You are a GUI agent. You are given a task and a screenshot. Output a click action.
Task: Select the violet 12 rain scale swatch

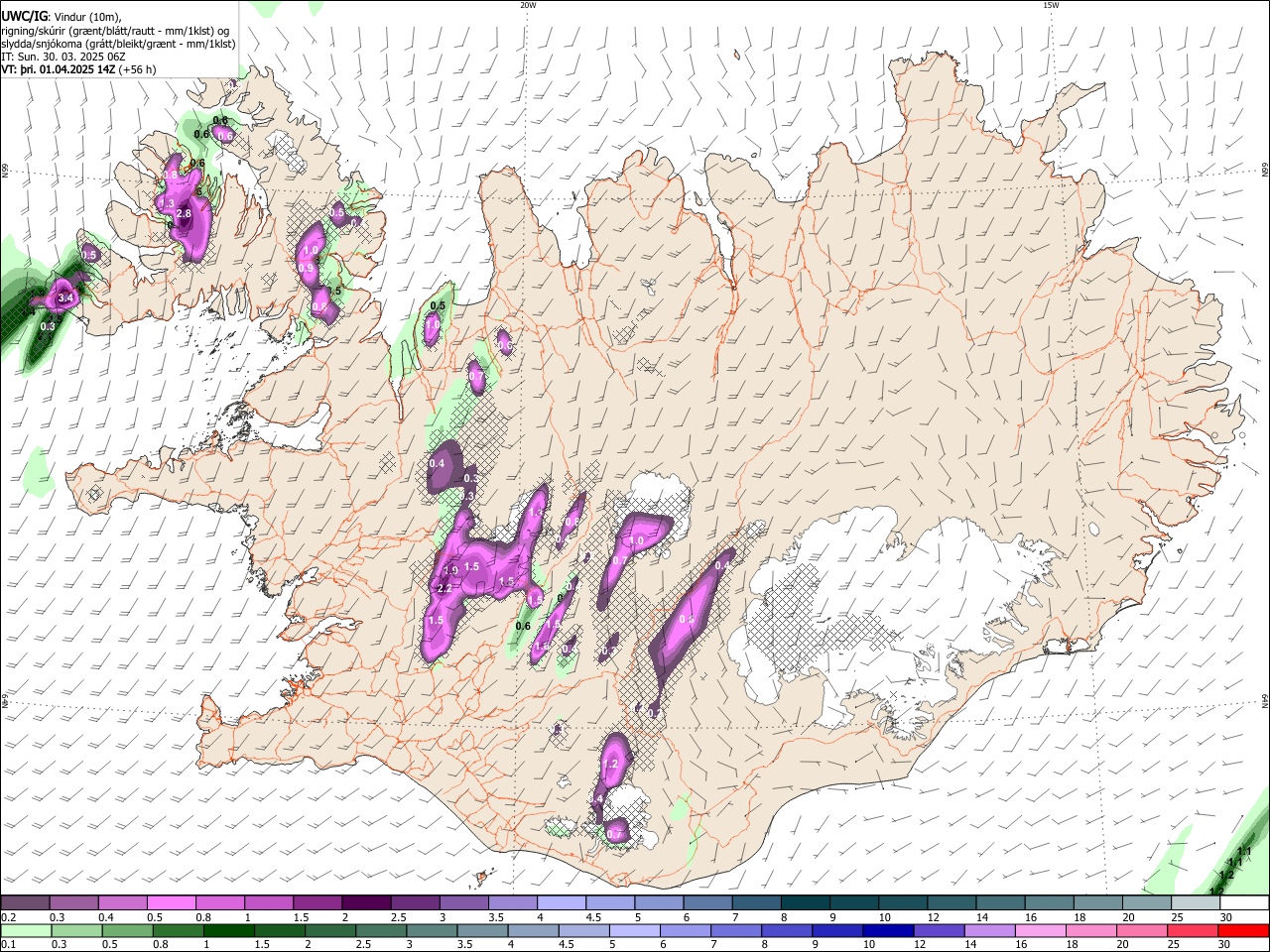[x=937, y=931]
